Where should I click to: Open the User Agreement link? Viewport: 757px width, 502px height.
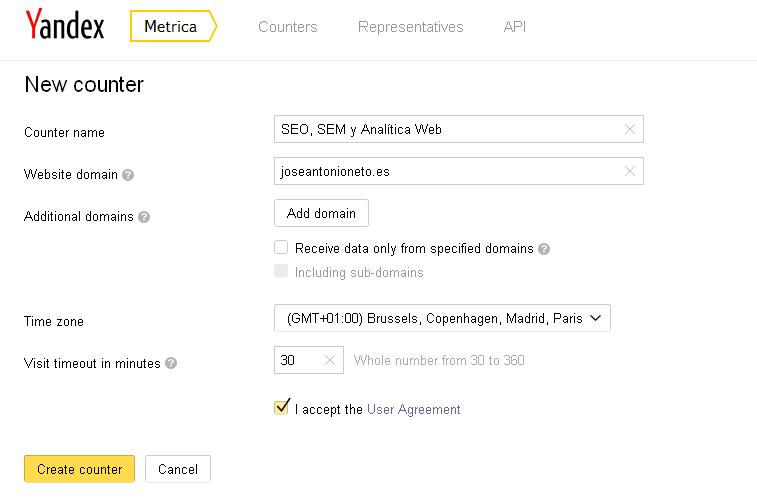tap(413, 409)
